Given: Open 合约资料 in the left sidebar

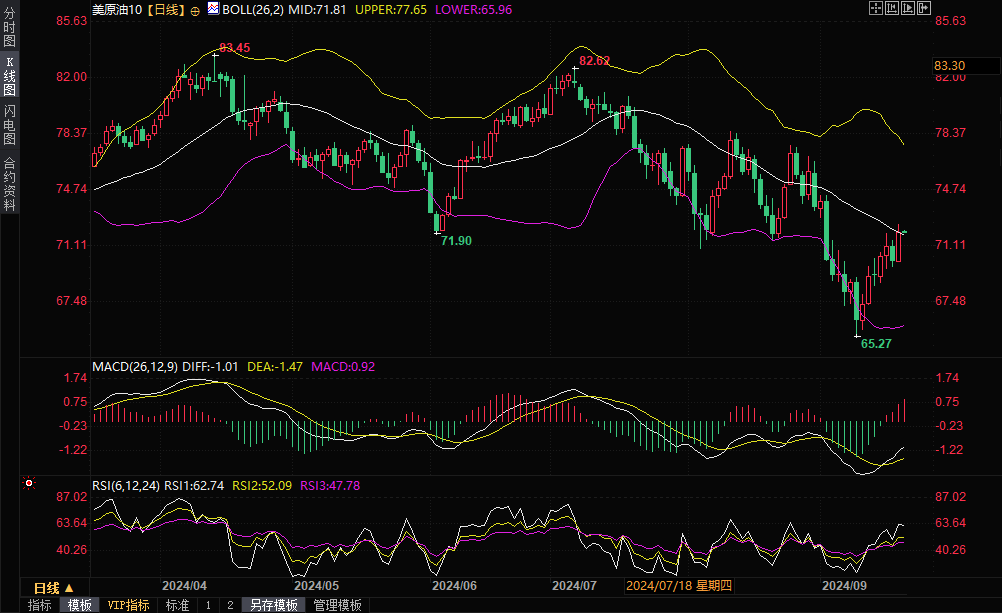Looking at the screenshot, I should [9, 183].
